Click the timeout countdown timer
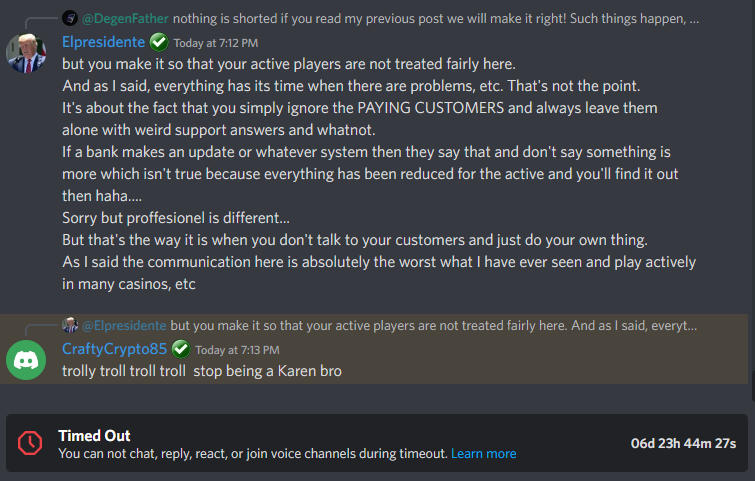 point(683,443)
